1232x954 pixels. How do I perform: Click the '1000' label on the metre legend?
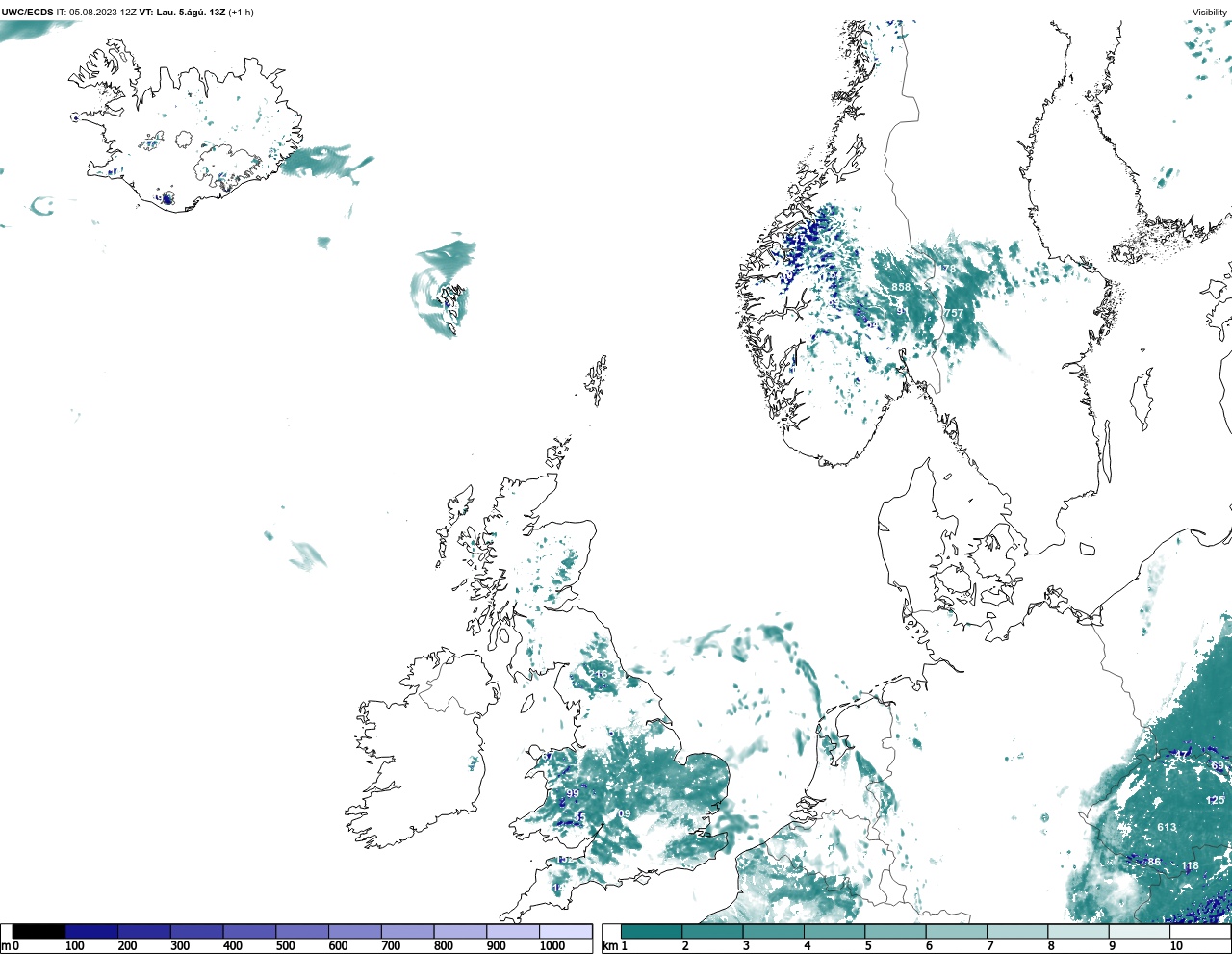pyautogui.click(x=552, y=946)
